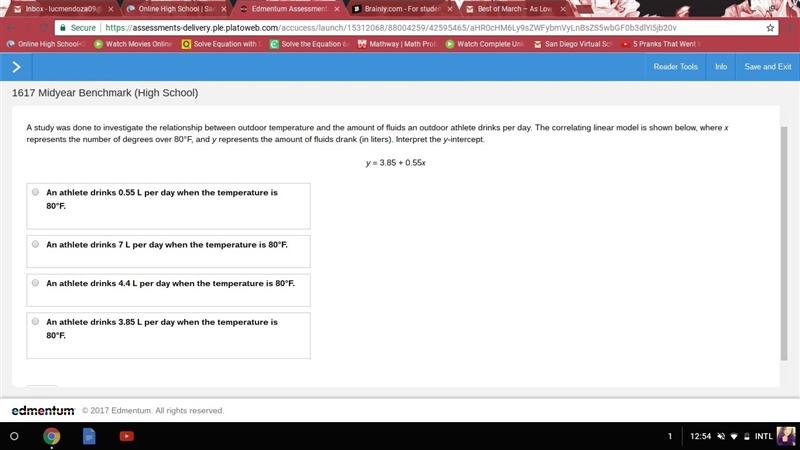Viewport: 800px width, 450px height.
Task: Click the battery lock tray icon
Action: [x=746, y=436]
